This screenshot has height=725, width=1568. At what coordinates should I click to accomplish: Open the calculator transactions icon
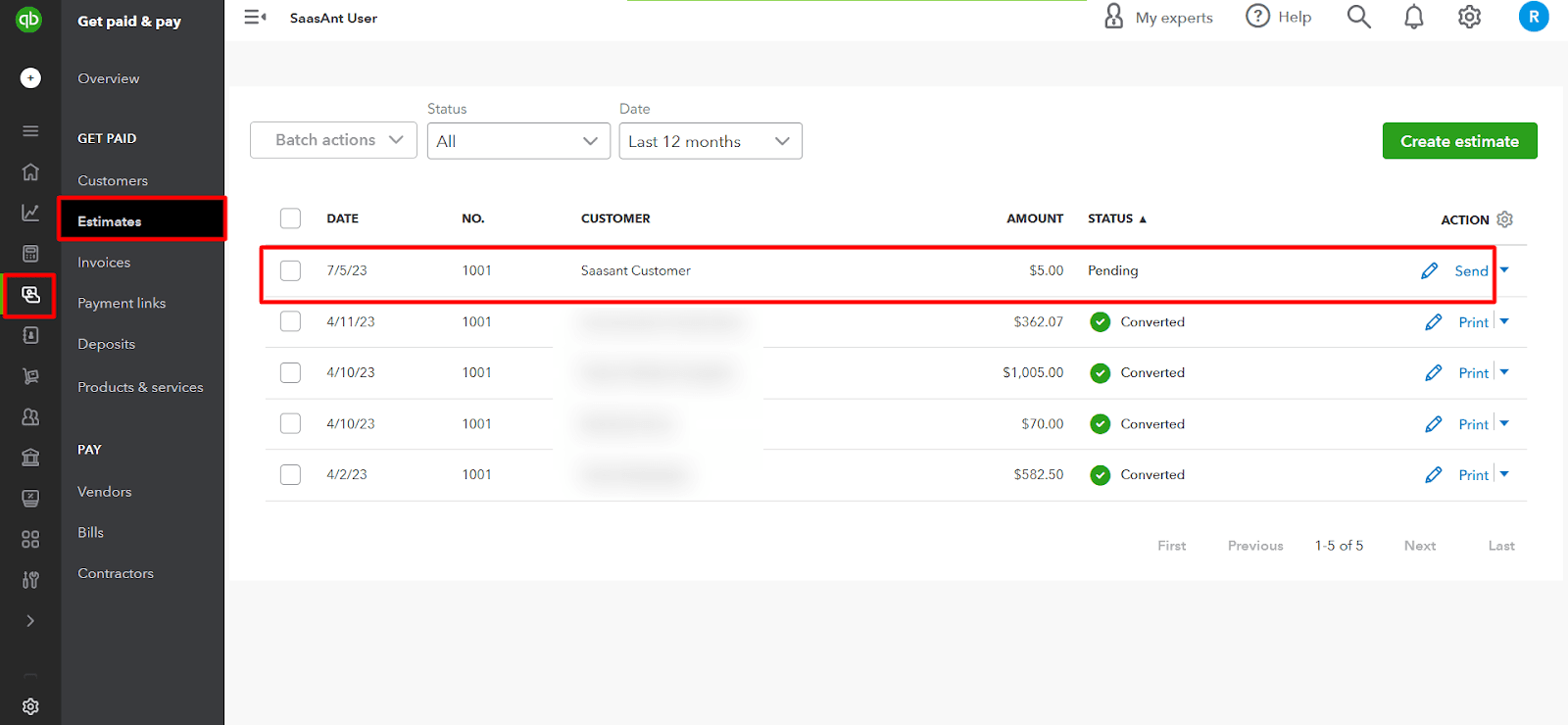pyautogui.click(x=30, y=254)
